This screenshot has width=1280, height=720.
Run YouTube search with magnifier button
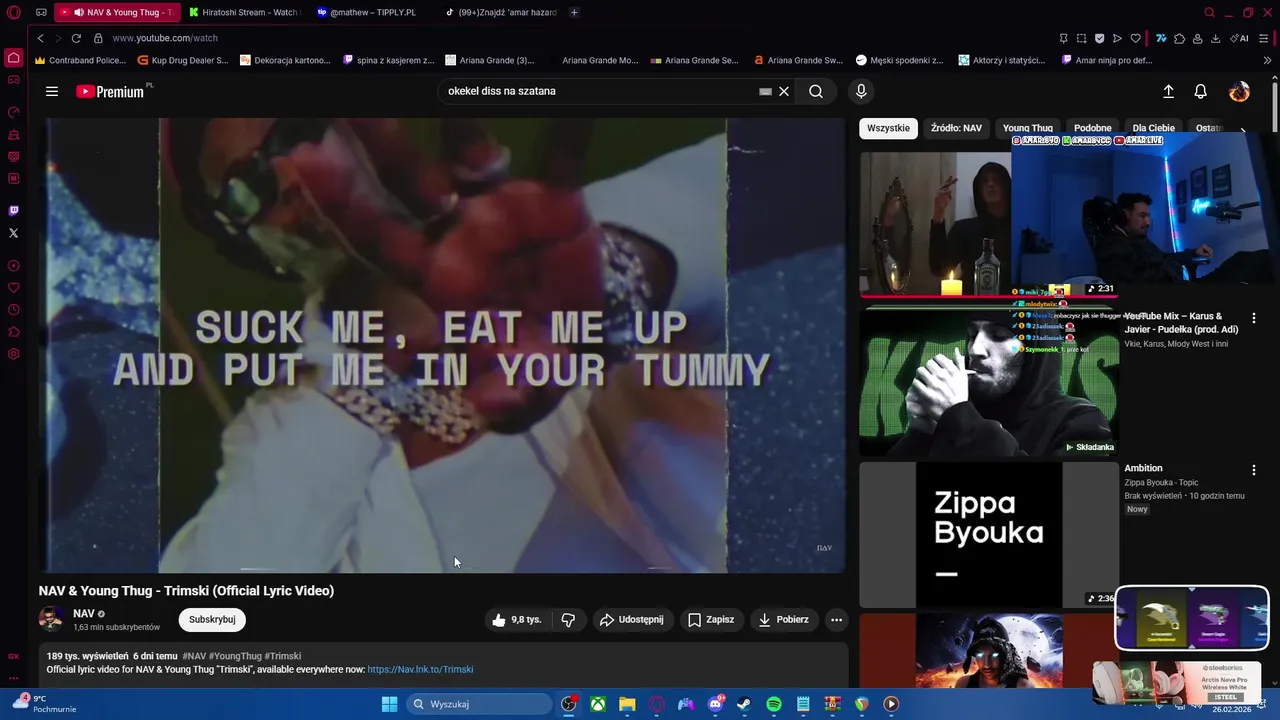click(x=816, y=91)
